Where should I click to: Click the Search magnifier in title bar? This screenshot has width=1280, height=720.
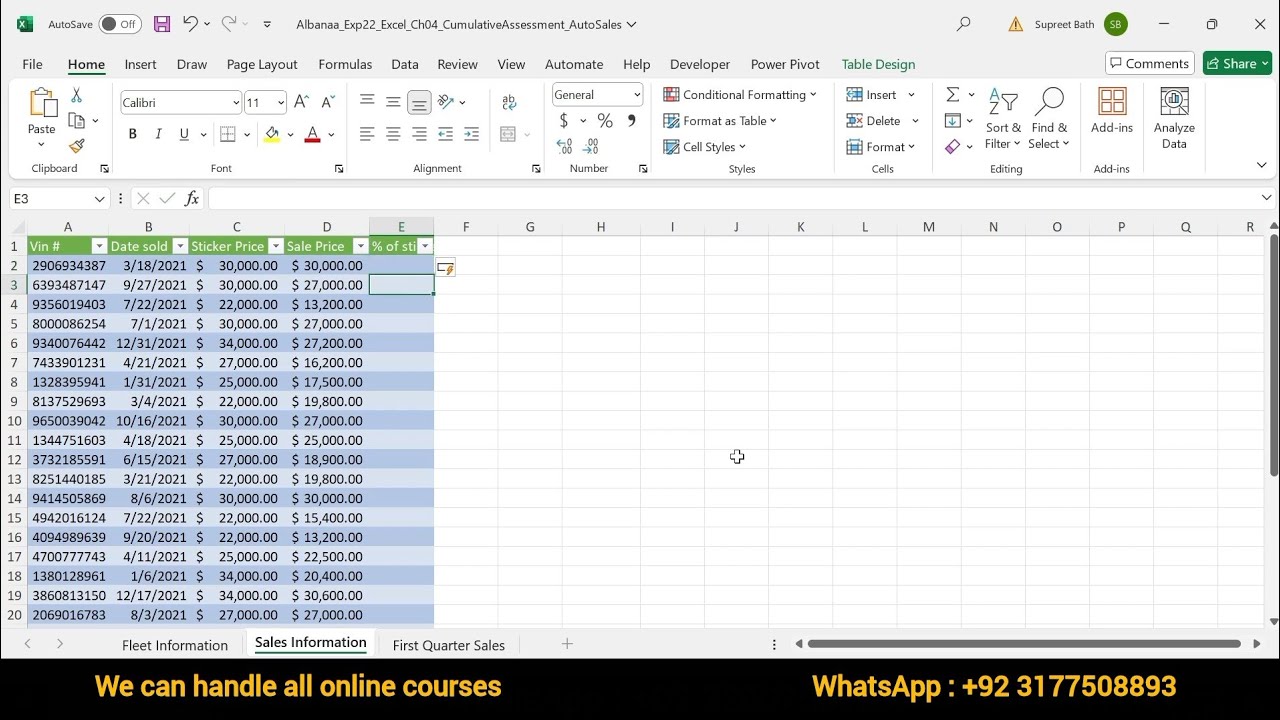[x=963, y=24]
